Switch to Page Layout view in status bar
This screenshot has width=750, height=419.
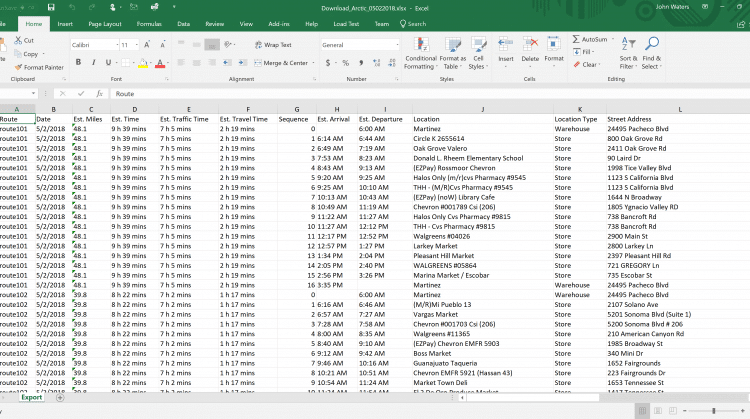click(x=658, y=410)
